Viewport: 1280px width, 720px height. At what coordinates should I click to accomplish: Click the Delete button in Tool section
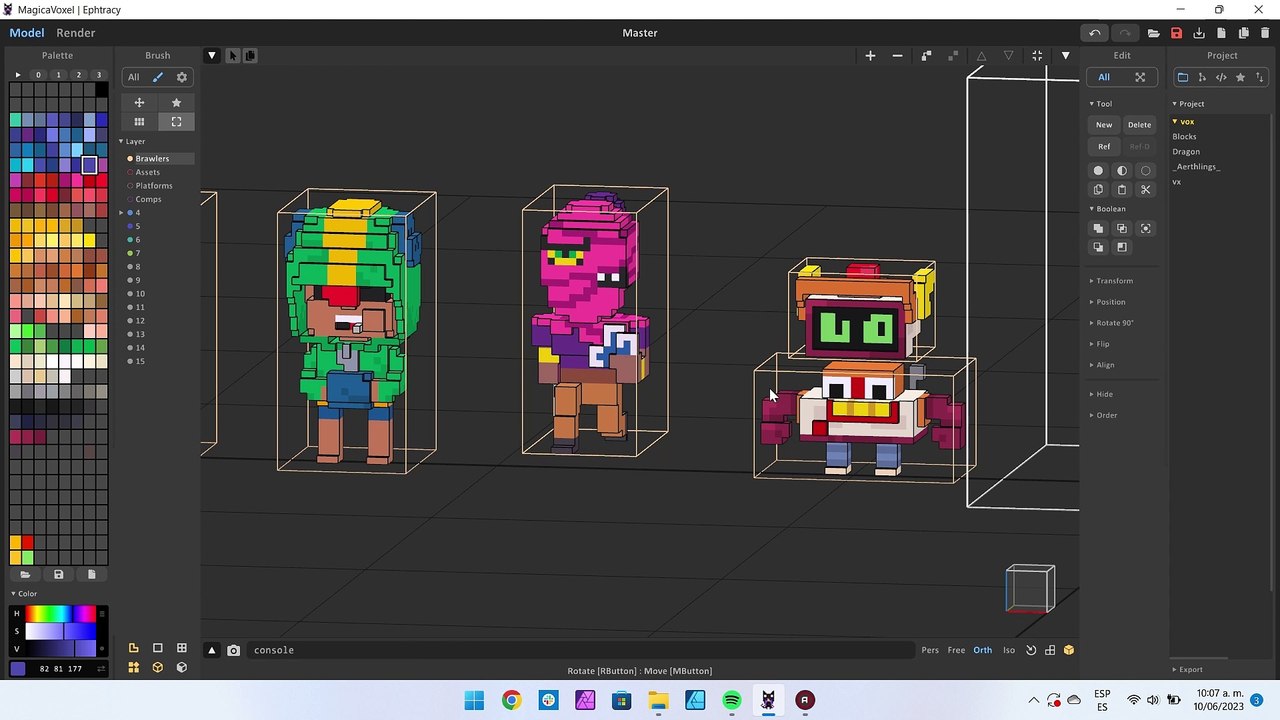pyautogui.click(x=1139, y=125)
